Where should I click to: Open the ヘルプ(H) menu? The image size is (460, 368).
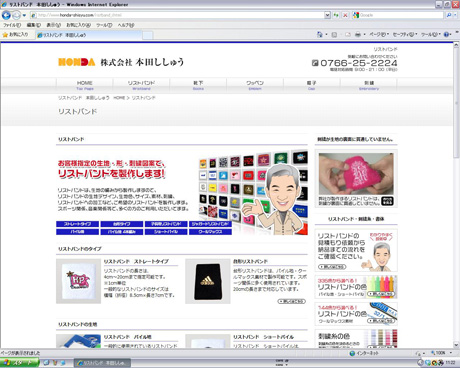pos(125,25)
